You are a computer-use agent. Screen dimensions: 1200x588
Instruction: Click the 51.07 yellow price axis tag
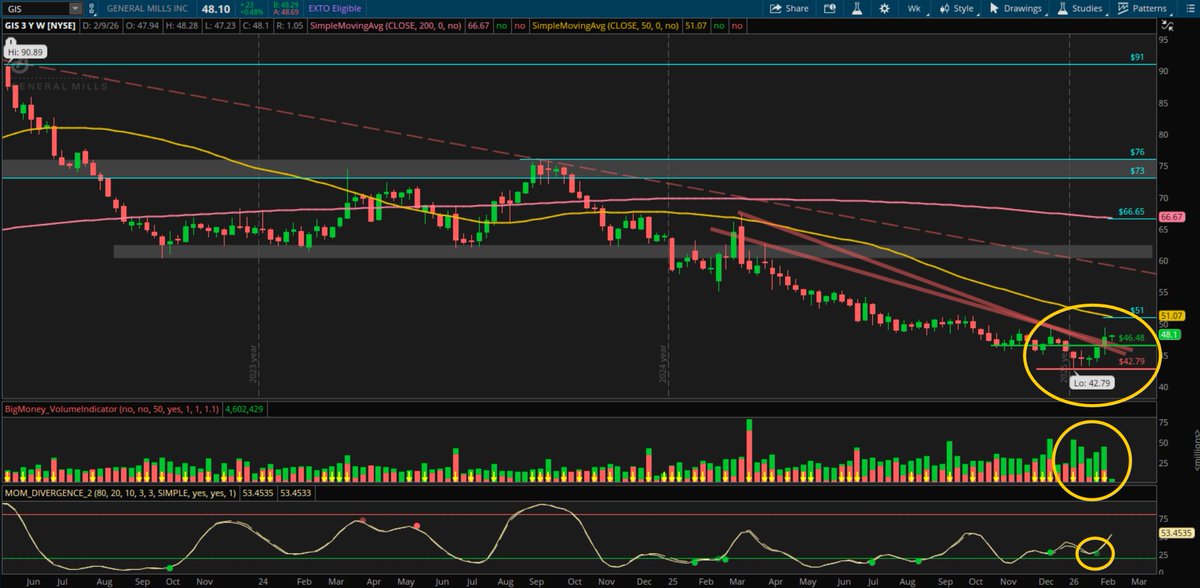tap(1170, 316)
